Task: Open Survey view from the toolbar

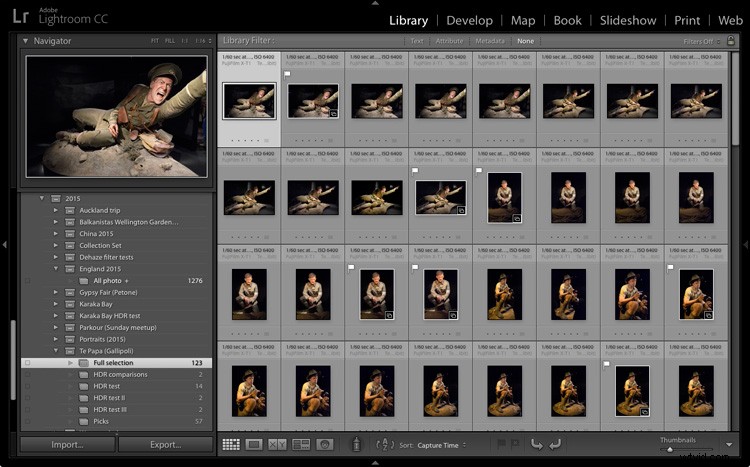Action: [x=301, y=445]
